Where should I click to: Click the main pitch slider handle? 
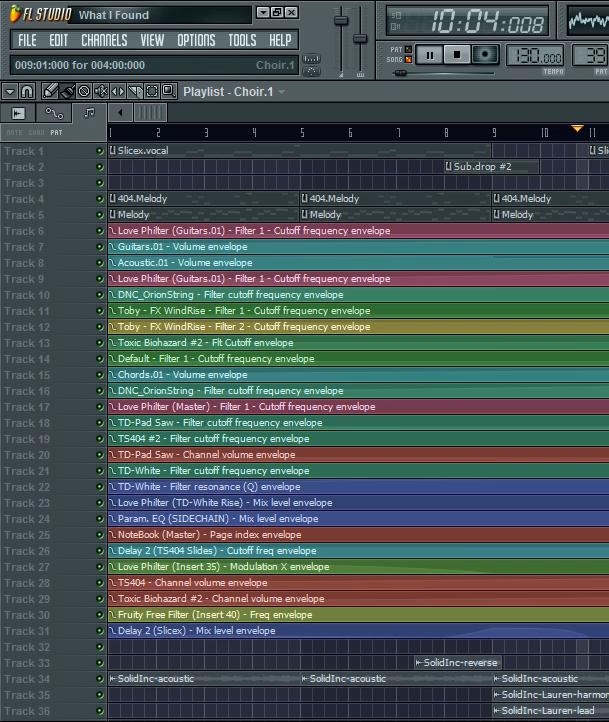360,39
